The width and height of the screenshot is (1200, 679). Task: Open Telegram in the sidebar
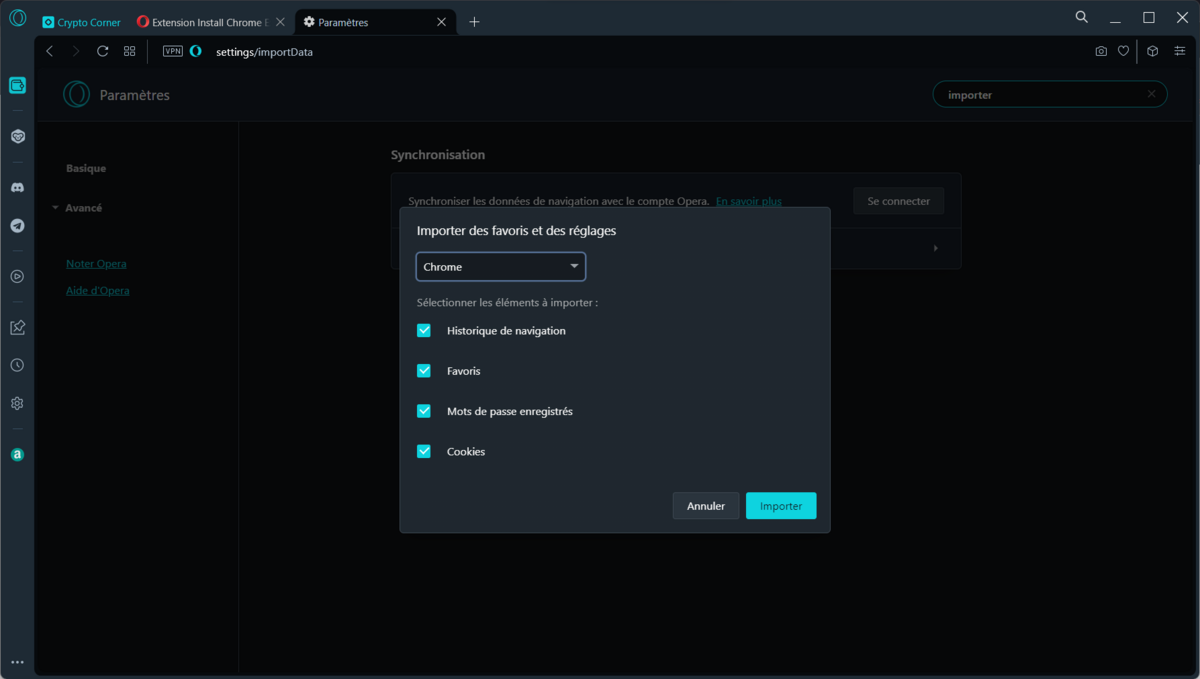pyautogui.click(x=17, y=226)
